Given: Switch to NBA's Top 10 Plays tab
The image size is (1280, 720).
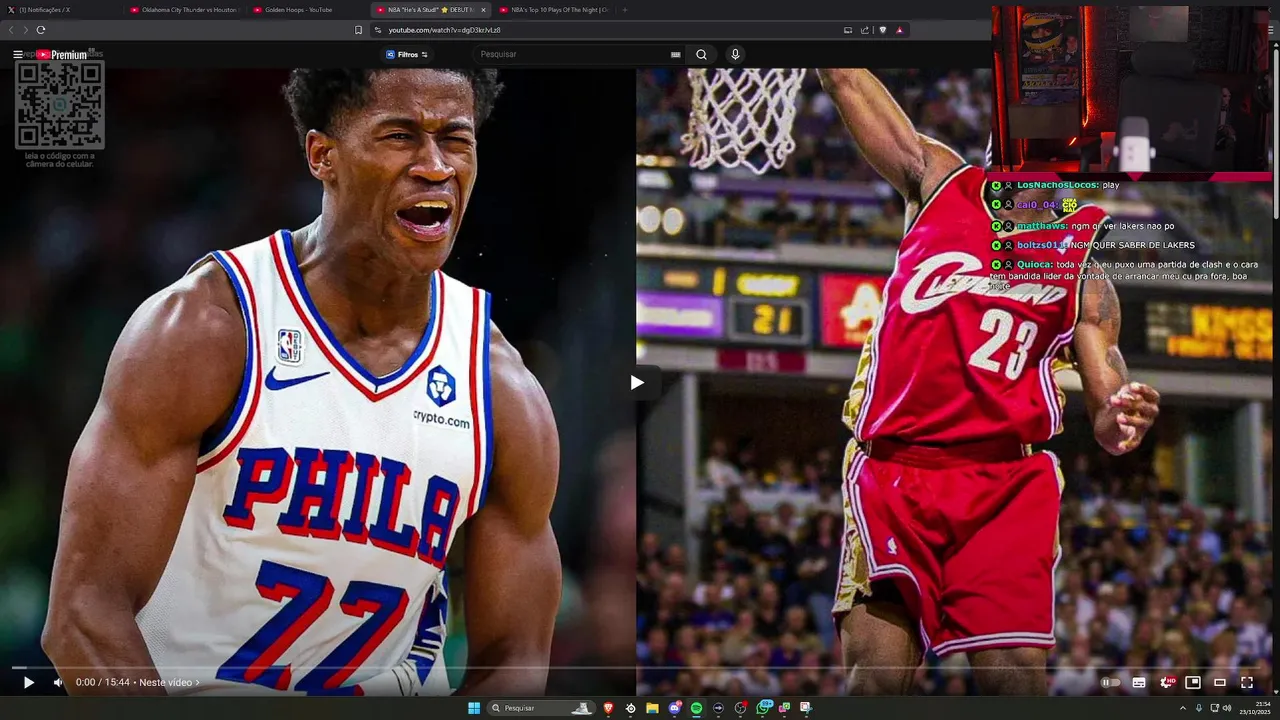Looking at the screenshot, I should [x=554, y=9].
